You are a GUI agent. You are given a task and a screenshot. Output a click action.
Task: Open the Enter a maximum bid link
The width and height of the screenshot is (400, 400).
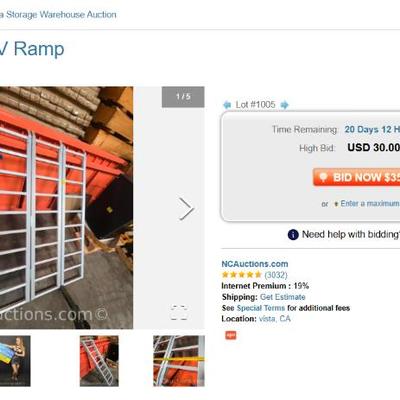[370, 204]
